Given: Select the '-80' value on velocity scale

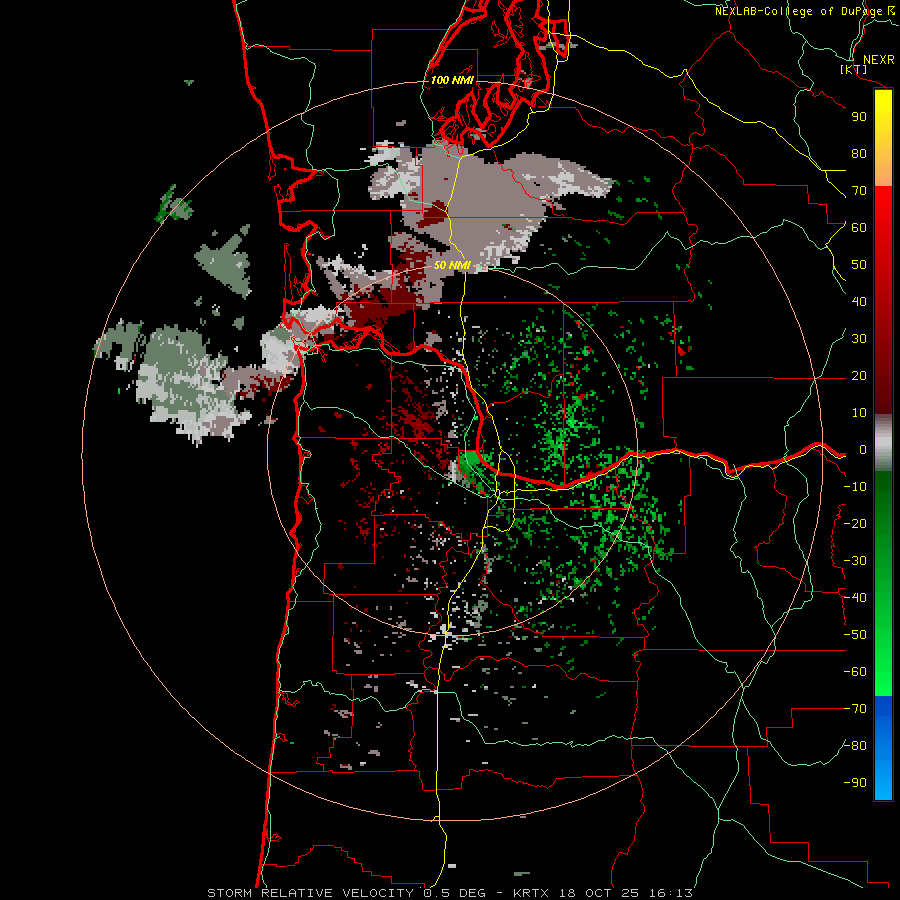Looking at the screenshot, I should 855,746.
